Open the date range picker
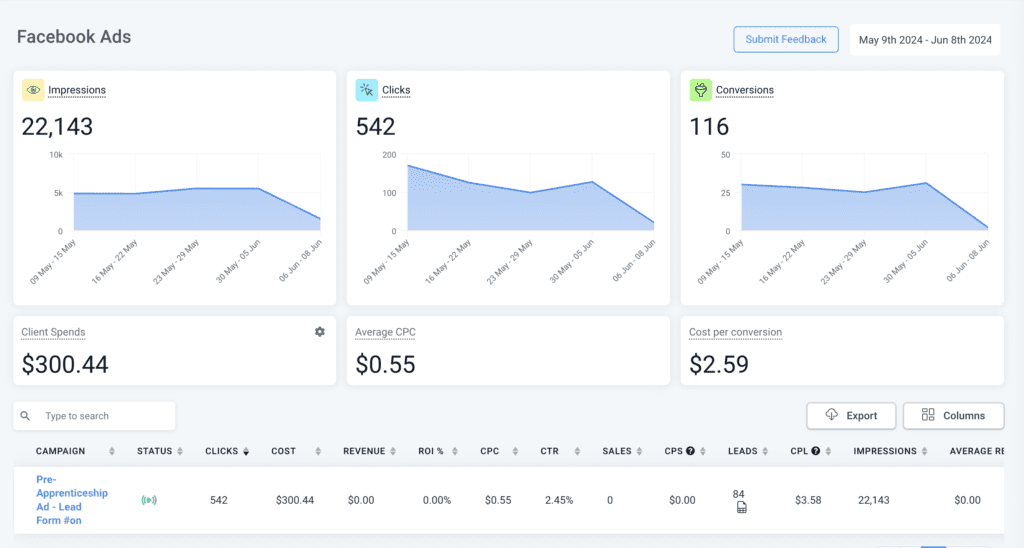This screenshot has height=548, width=1024. tap(925, 40)
